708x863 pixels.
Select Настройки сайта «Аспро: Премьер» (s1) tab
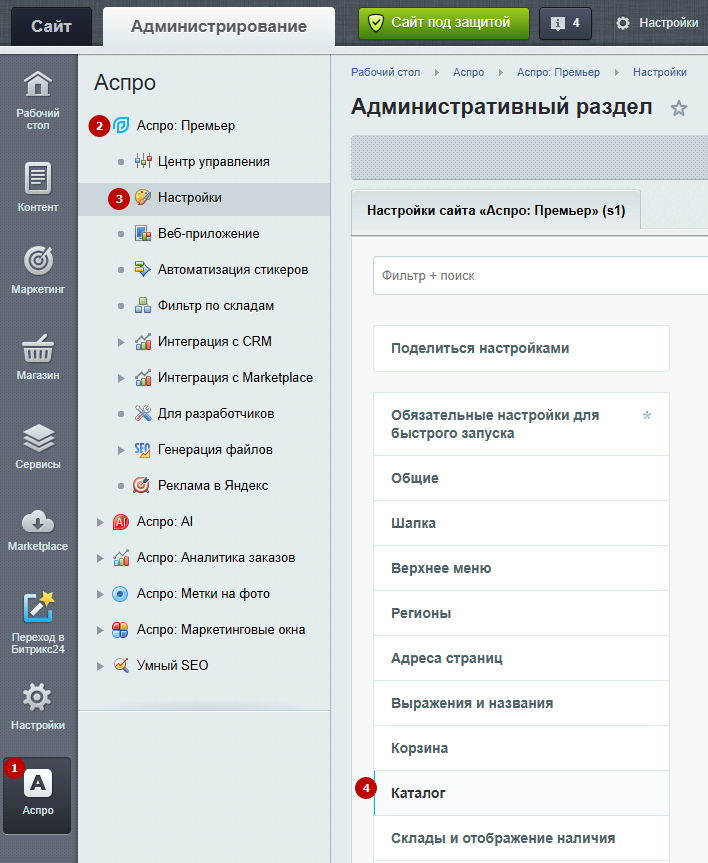tap(496, 210)
